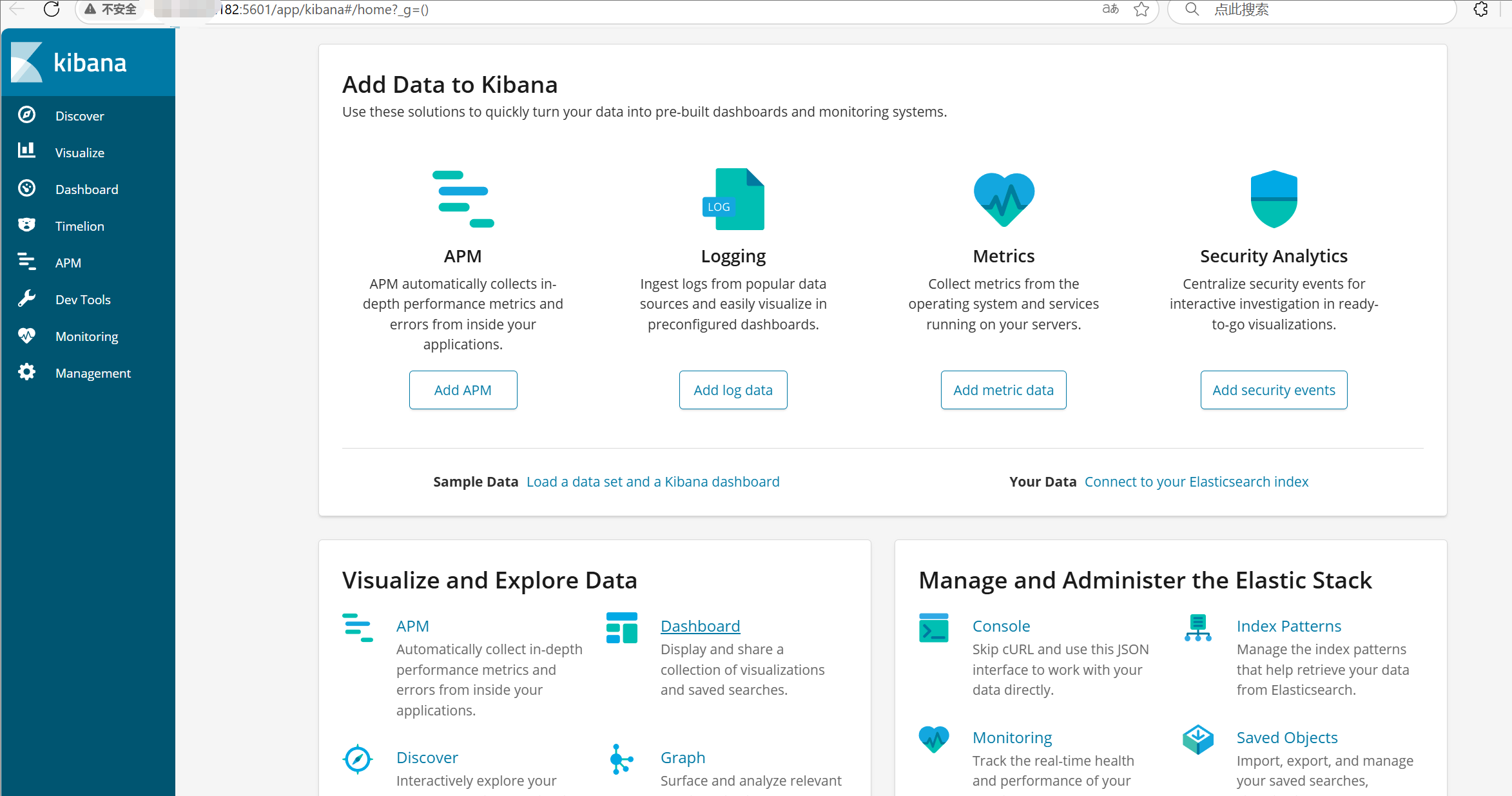Click the Discover compass icon in sidebar

(26, 115)
